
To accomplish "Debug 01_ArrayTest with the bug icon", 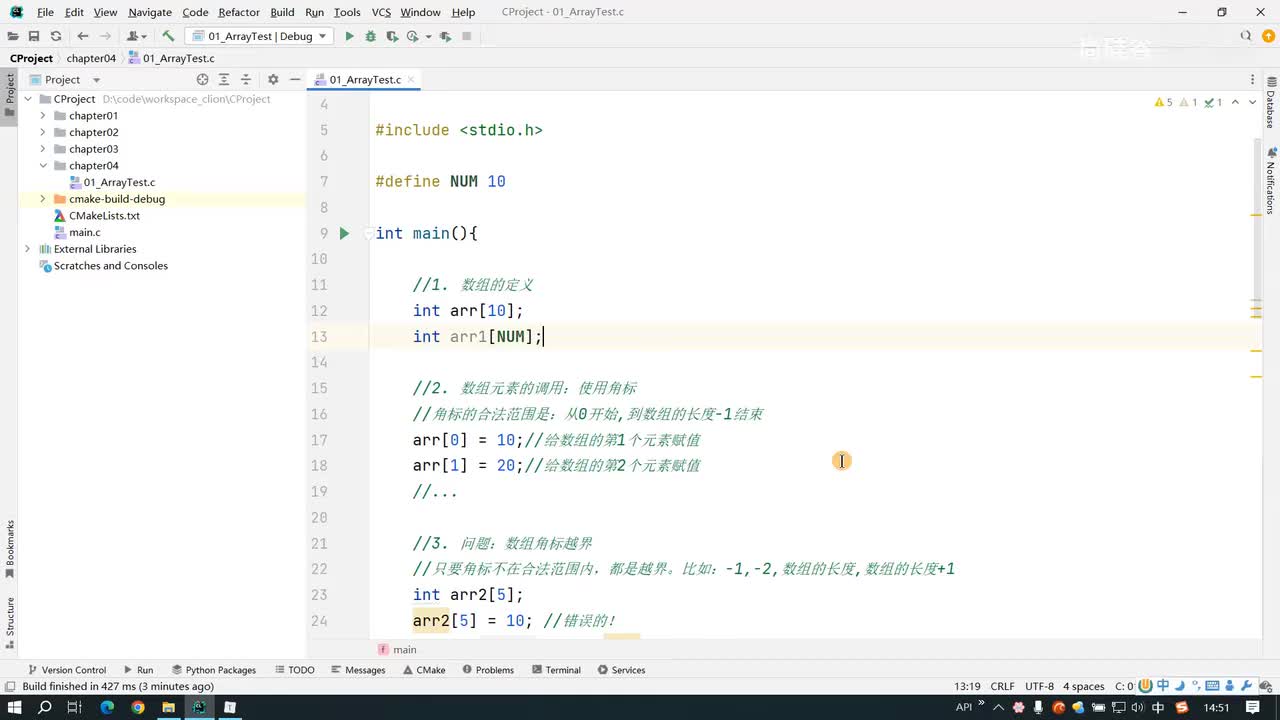I will pos(370,36).
